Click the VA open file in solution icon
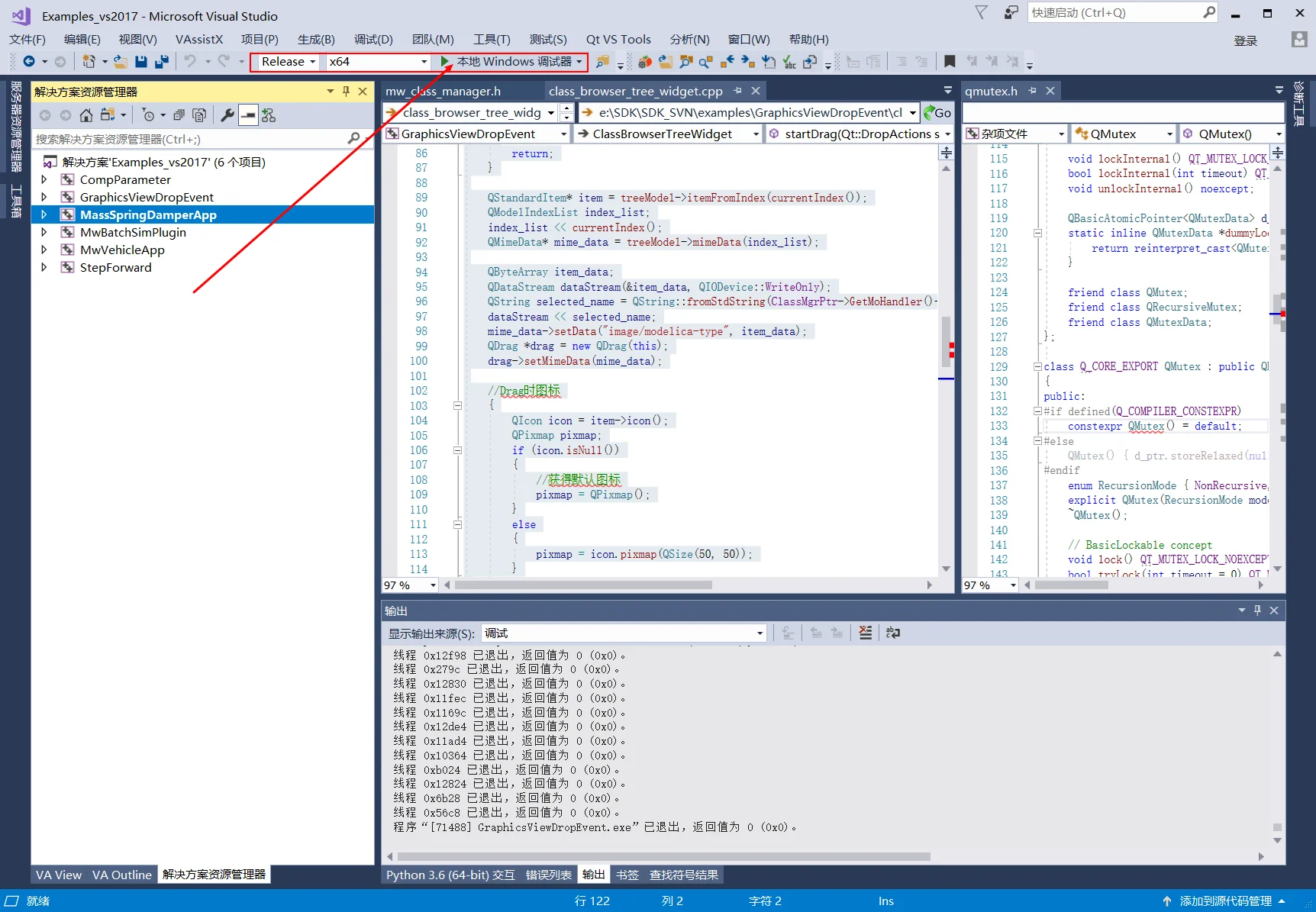Screen dimensions: 1316x912 click(x=666, y=62)
